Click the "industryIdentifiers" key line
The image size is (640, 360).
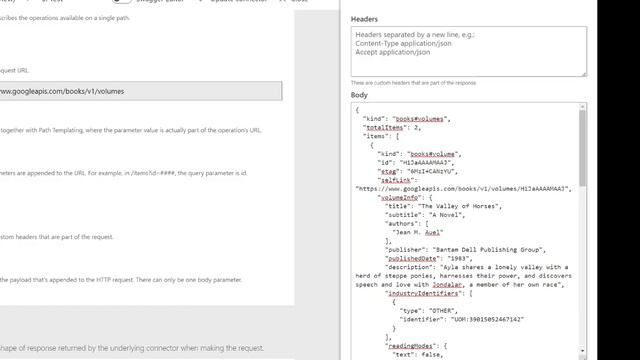coord(429,293)
